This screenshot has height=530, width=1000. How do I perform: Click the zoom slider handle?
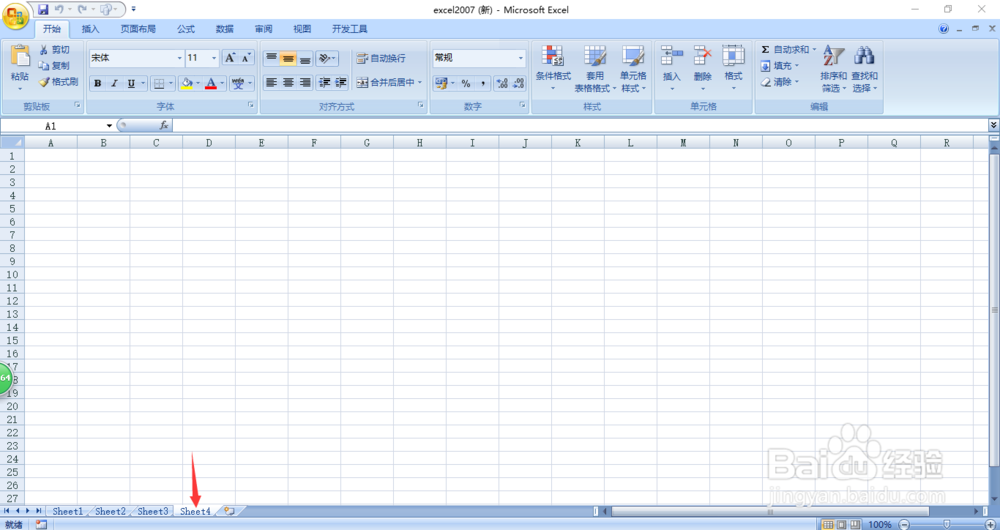point(946,524)
